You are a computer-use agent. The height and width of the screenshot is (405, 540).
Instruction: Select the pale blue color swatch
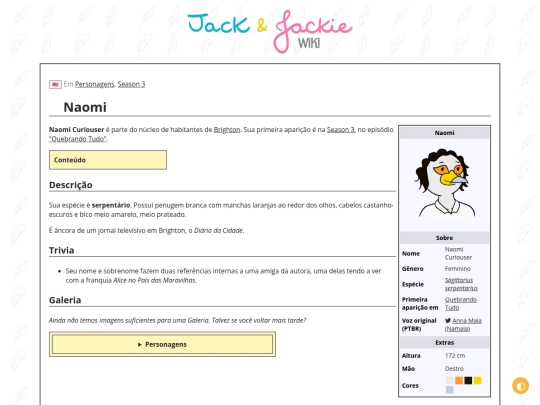[x=449, y=390]
